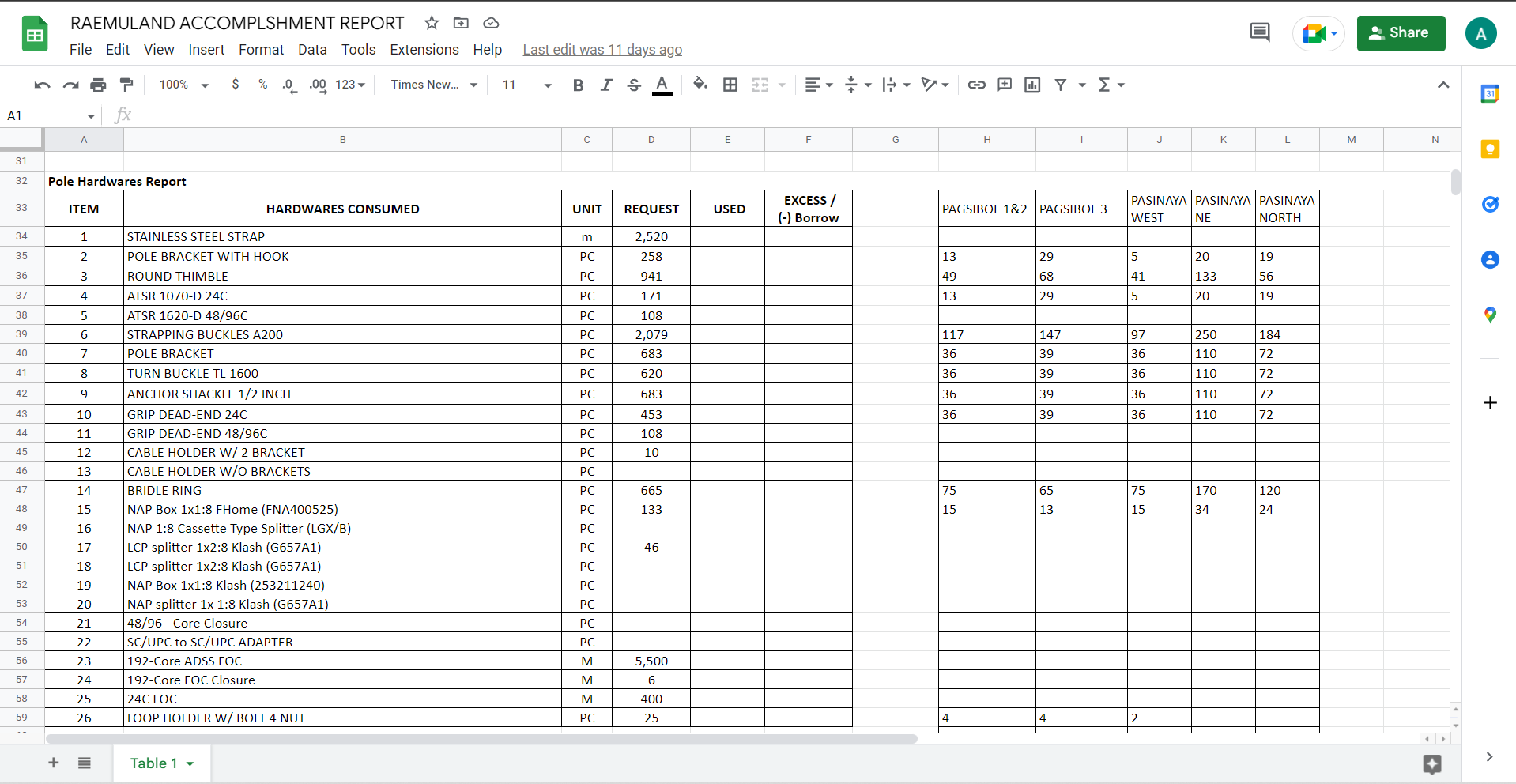The width and height of the screenshot is (1516, 784).
Task: Open the Extensions menu
Action: click(424, 50)
